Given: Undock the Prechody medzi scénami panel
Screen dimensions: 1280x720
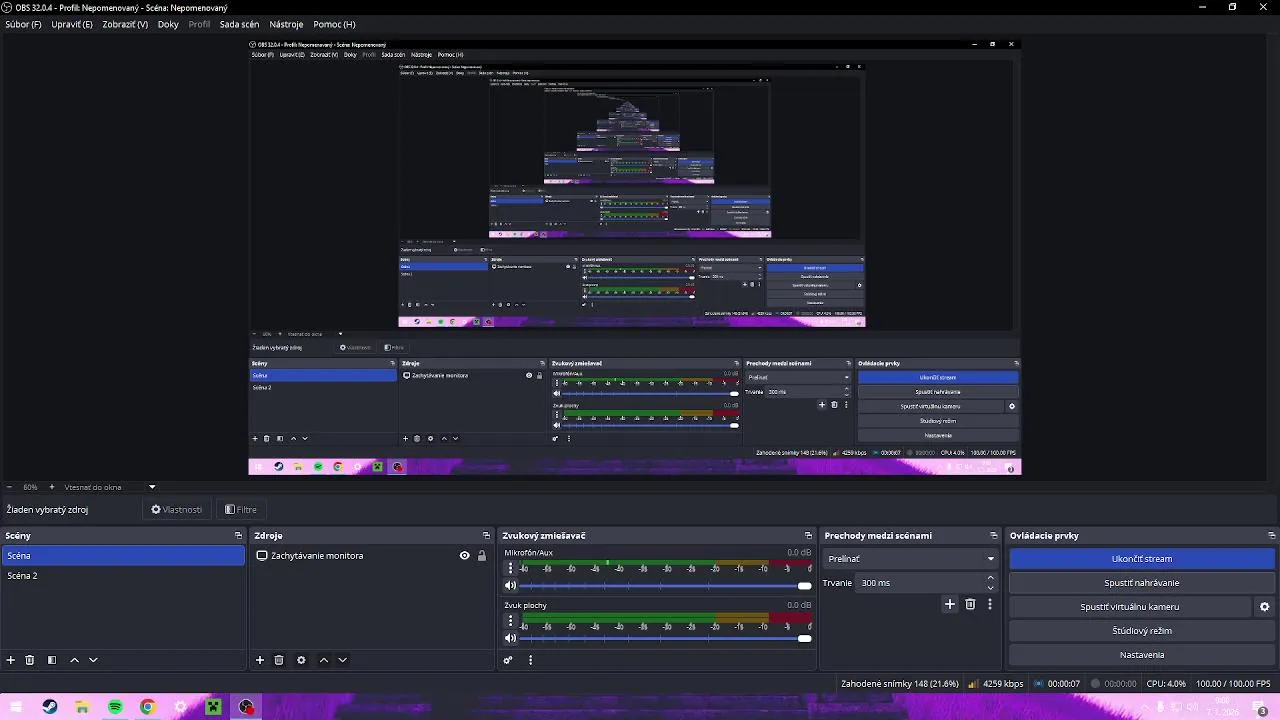Looking at the screenshot, I should click(993, 536).
